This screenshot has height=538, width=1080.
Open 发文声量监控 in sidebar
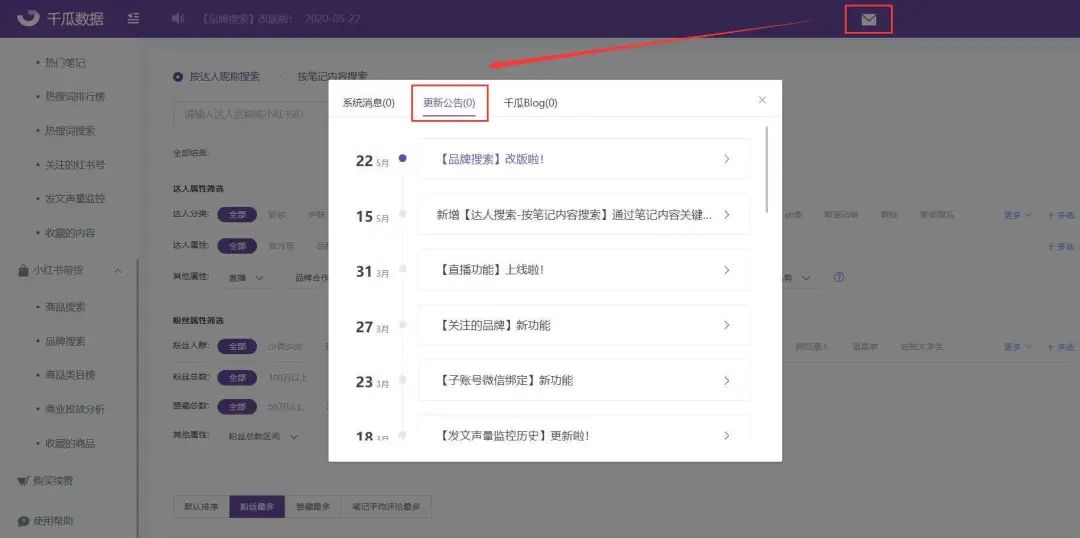75,198
